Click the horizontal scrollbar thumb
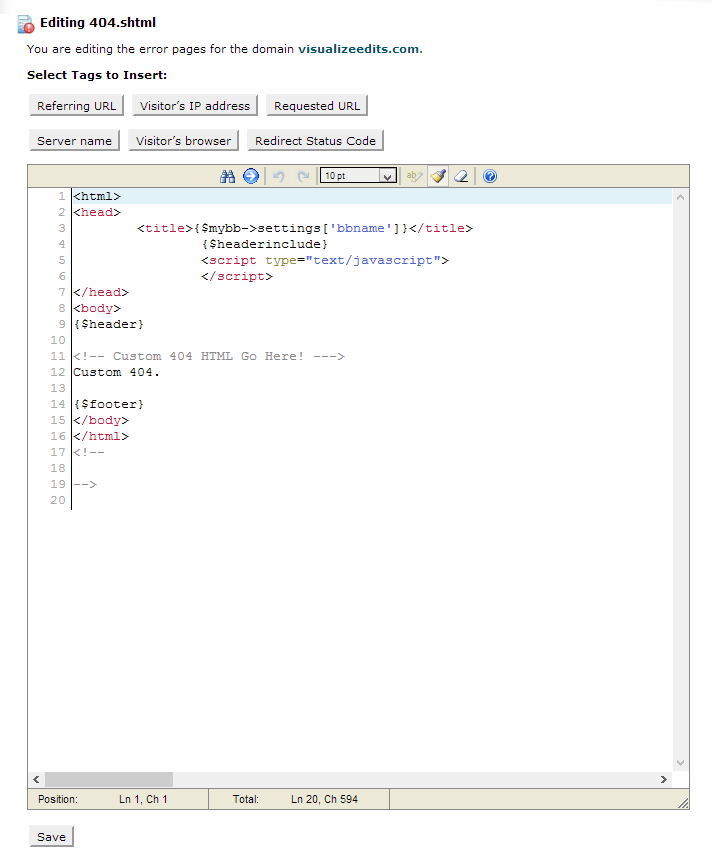 (109, 779)
